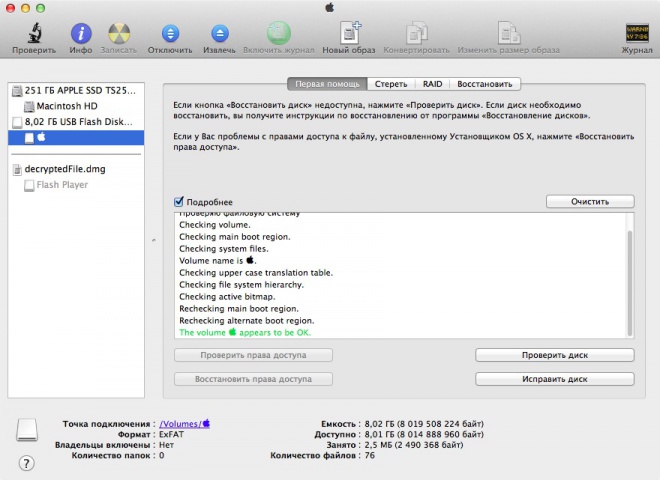Click the 'Checking volume.' log line
This screenshot has width=660, height=480.
pos(215,225)
